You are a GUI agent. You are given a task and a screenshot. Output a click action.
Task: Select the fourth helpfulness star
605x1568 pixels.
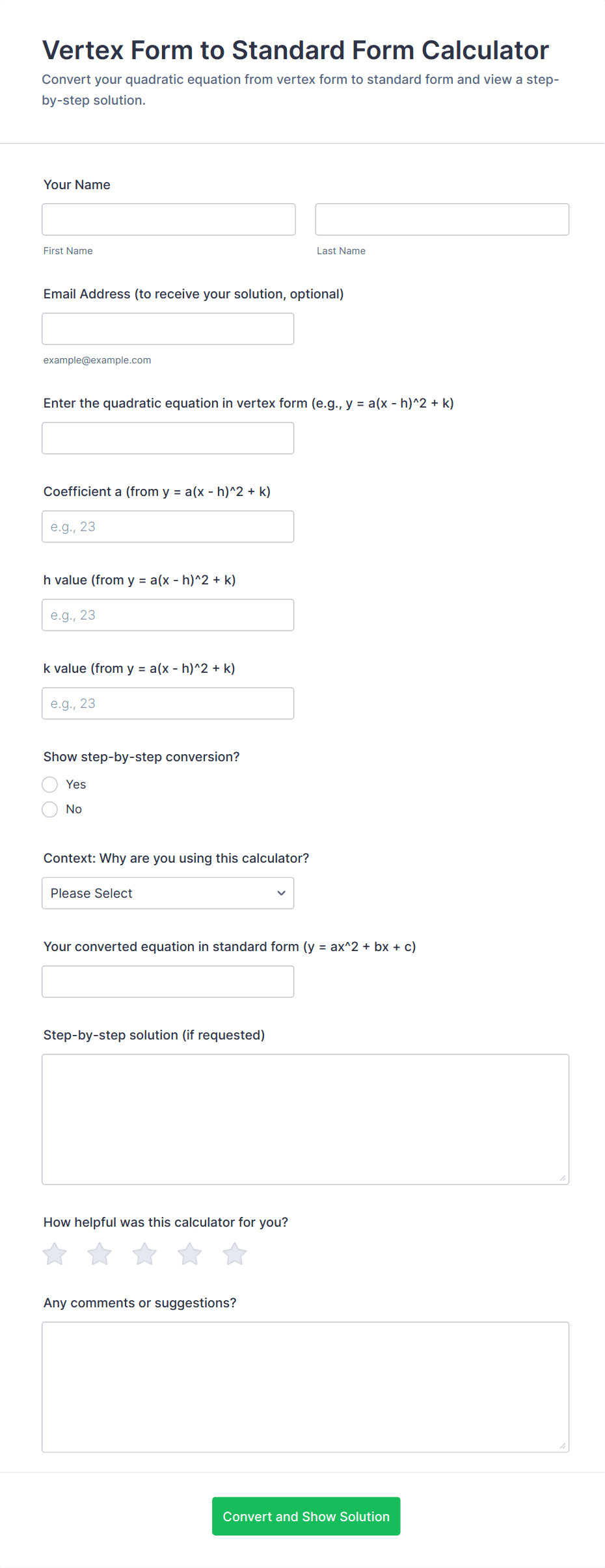click(190, 1254)
